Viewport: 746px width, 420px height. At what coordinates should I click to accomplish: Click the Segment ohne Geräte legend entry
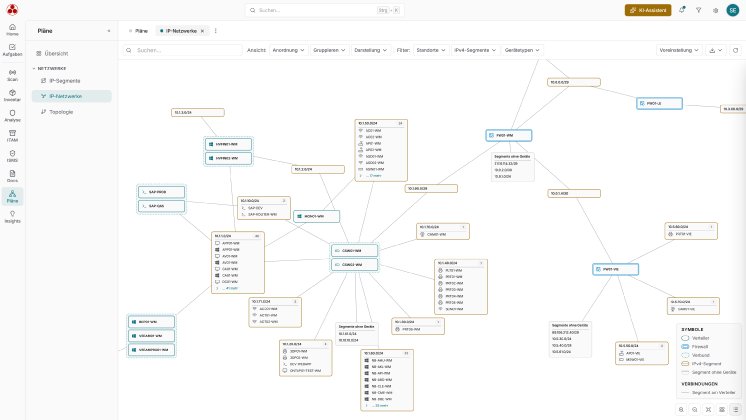(x=708, y=372)
